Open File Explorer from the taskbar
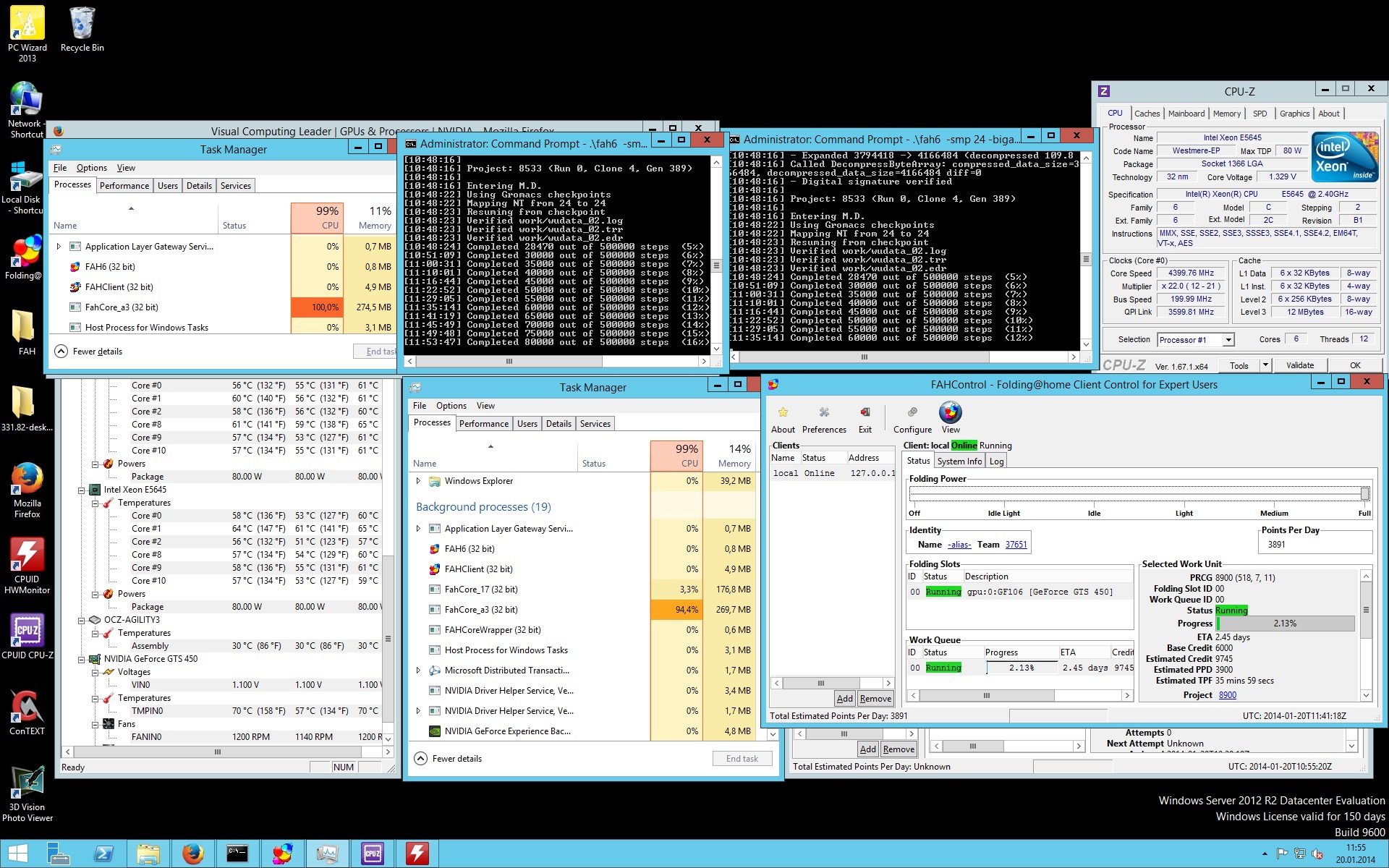Image resolution: width=1389 pixels, height=868 pixels. [148, 854]
